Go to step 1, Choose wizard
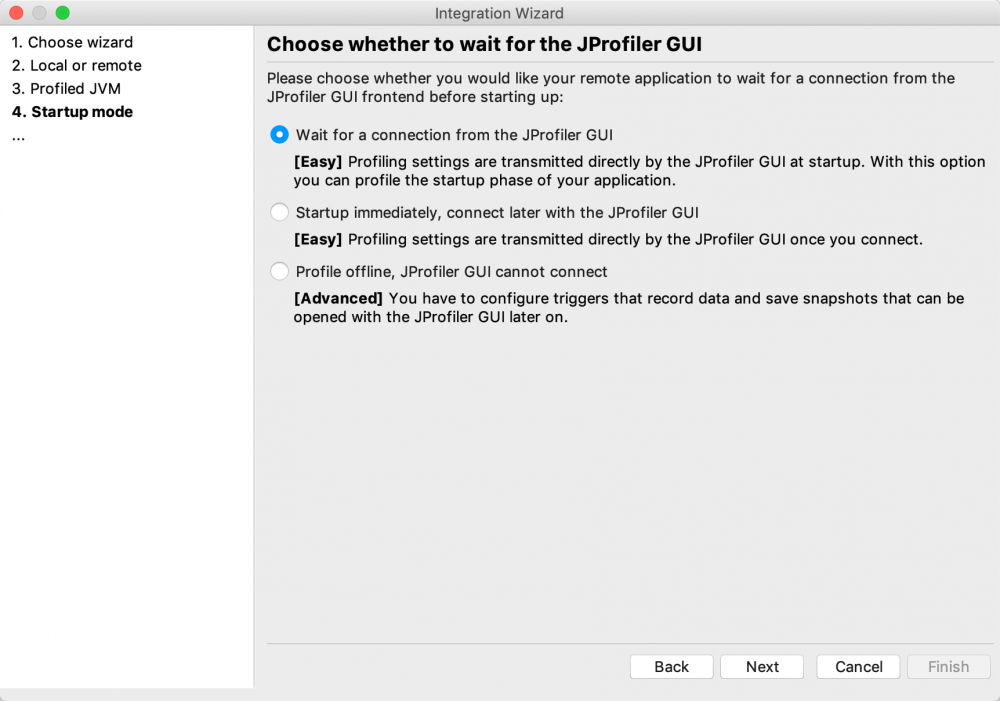 coord(73,42)
